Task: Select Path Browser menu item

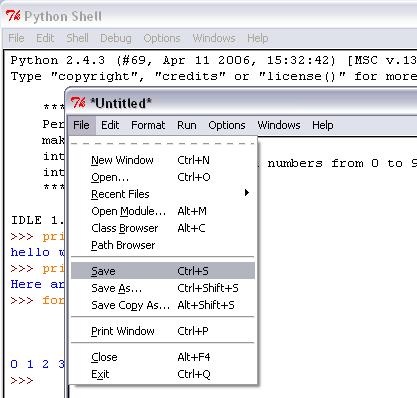Action: (x=163, y=245)
